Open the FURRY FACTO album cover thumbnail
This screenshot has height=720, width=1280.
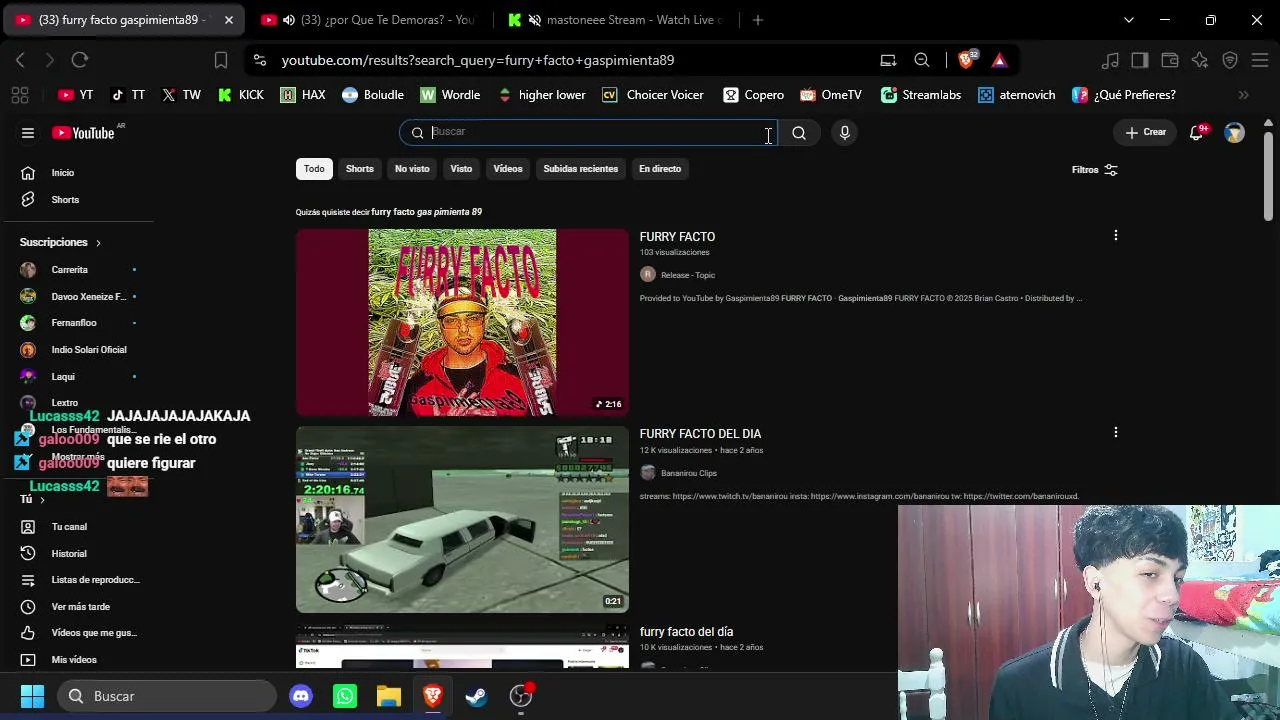click(x=462, y=322)
